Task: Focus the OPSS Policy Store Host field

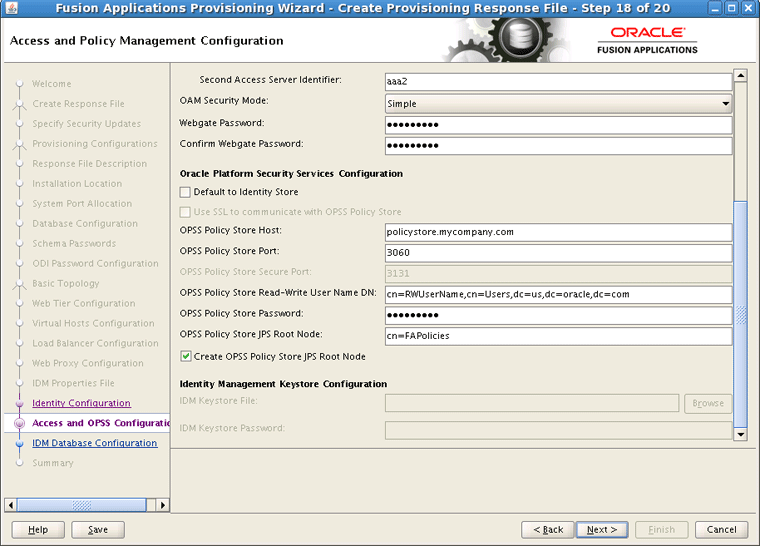Action: [558, 232]
